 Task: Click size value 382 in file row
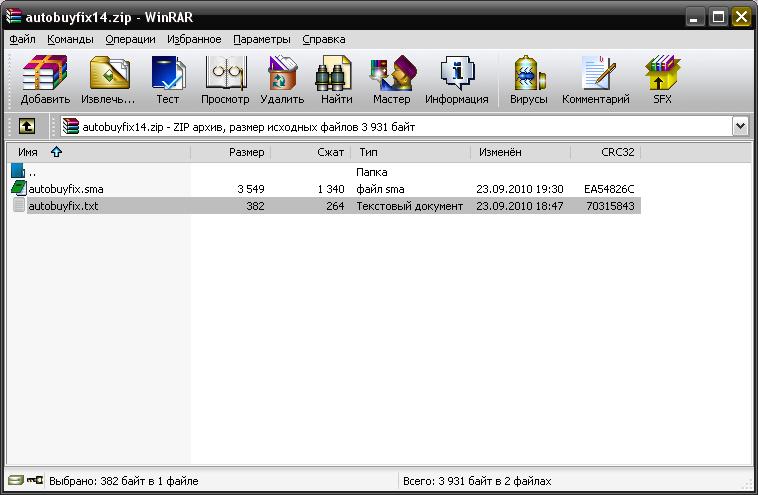[255, 206]
